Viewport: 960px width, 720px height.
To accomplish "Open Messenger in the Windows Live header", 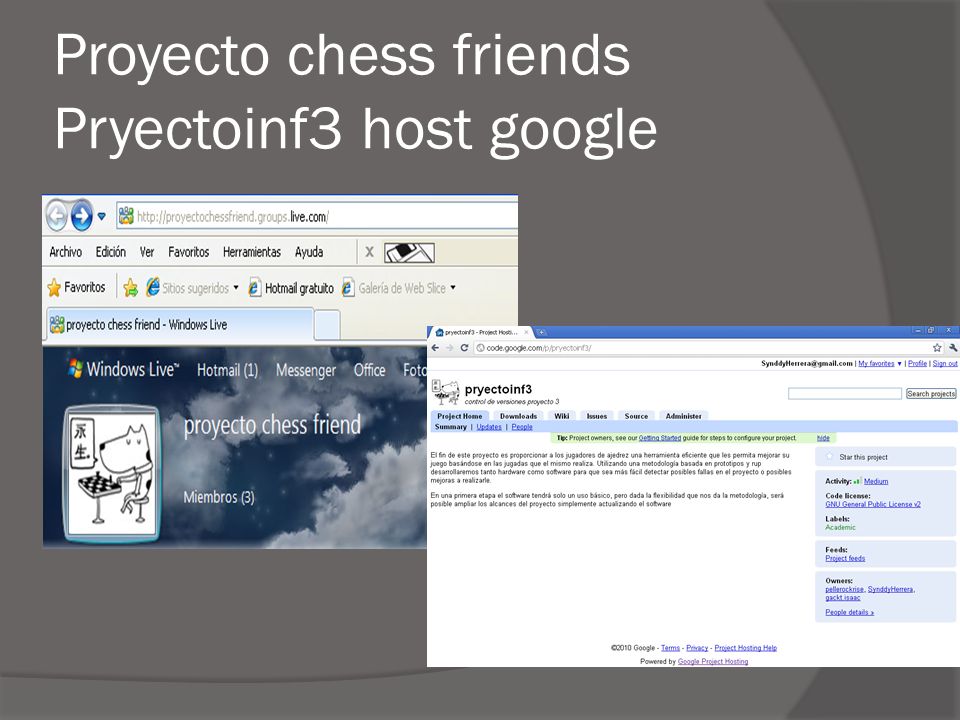I will [x=306, y=370].
